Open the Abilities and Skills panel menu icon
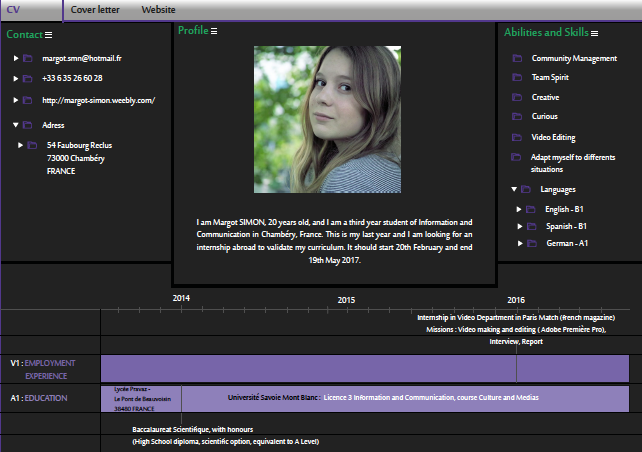Image resolution: width=642 pixels, height=452 pixels. (595, 34)
